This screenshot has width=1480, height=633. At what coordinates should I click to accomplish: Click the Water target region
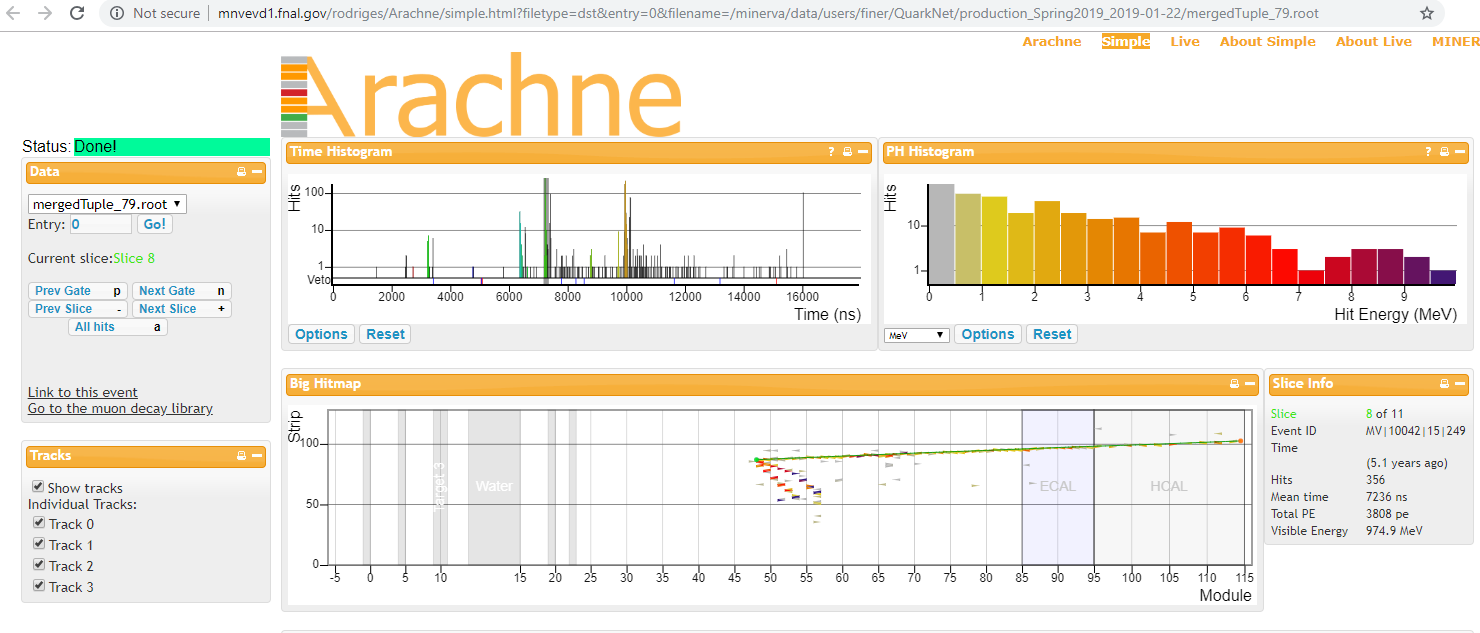[x=494, y=487]
